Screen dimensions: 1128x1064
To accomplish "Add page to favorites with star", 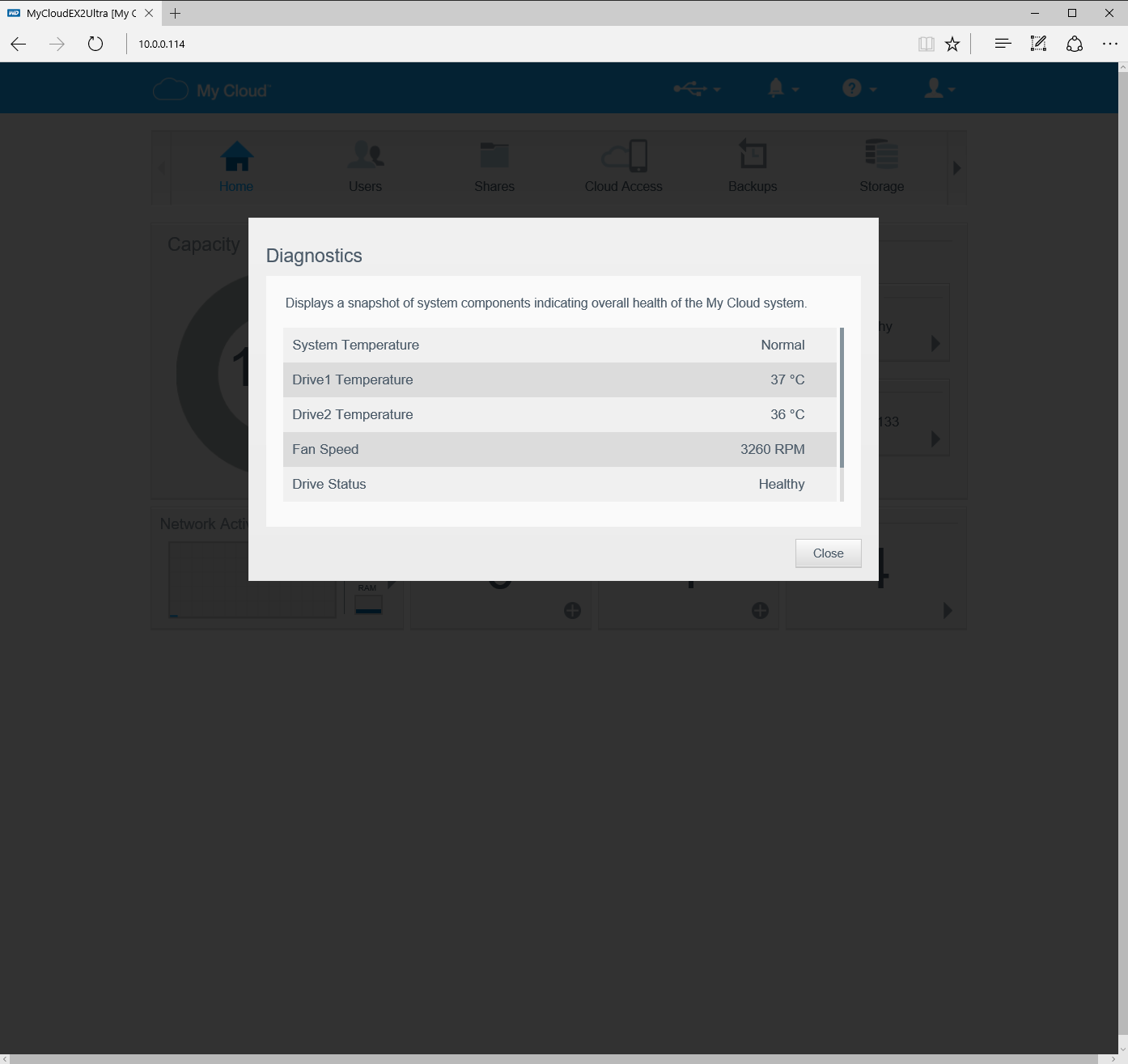I will (x=952, y=44).
